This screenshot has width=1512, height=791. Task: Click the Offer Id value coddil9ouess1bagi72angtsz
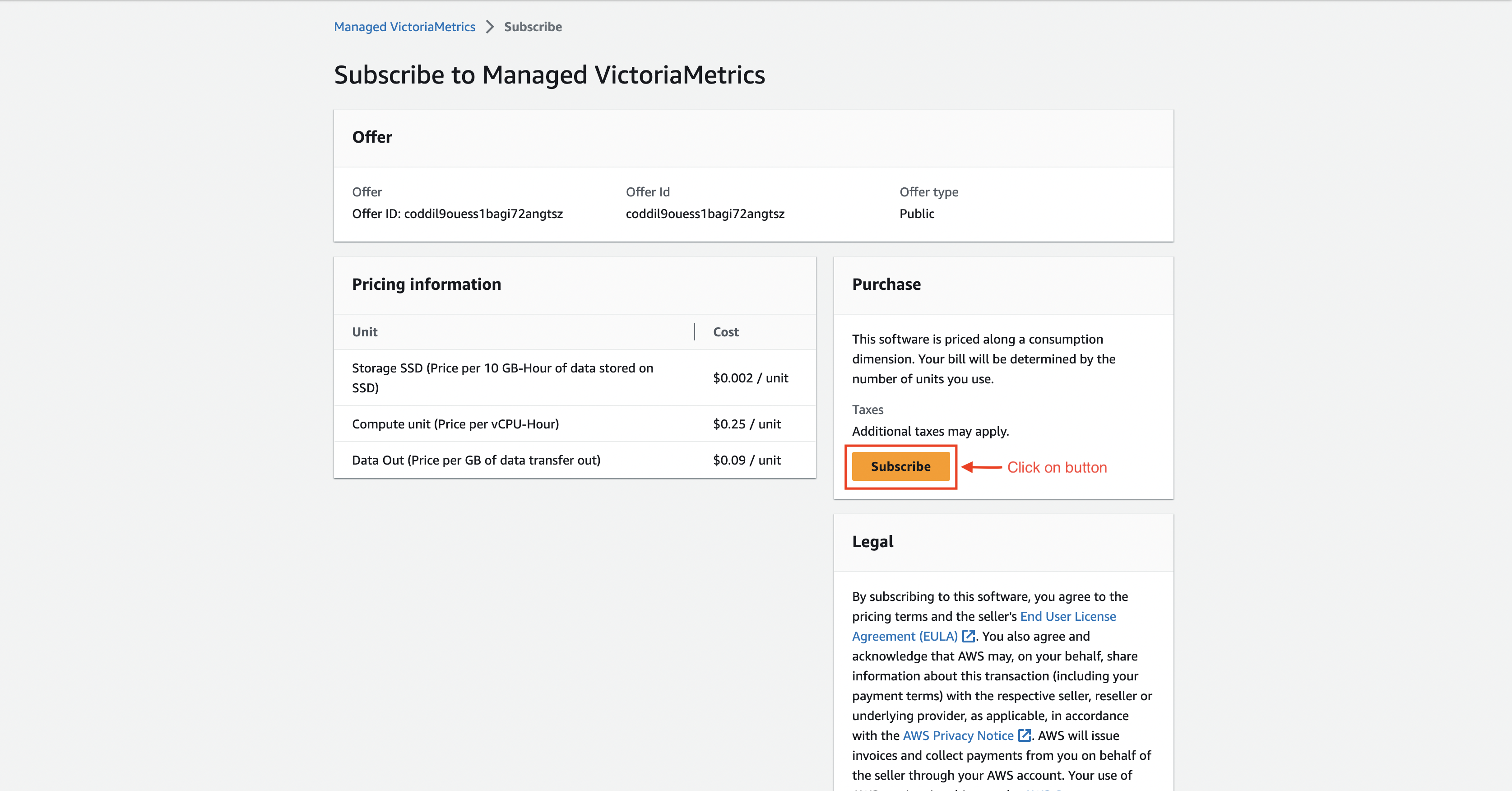pos(705,214)
